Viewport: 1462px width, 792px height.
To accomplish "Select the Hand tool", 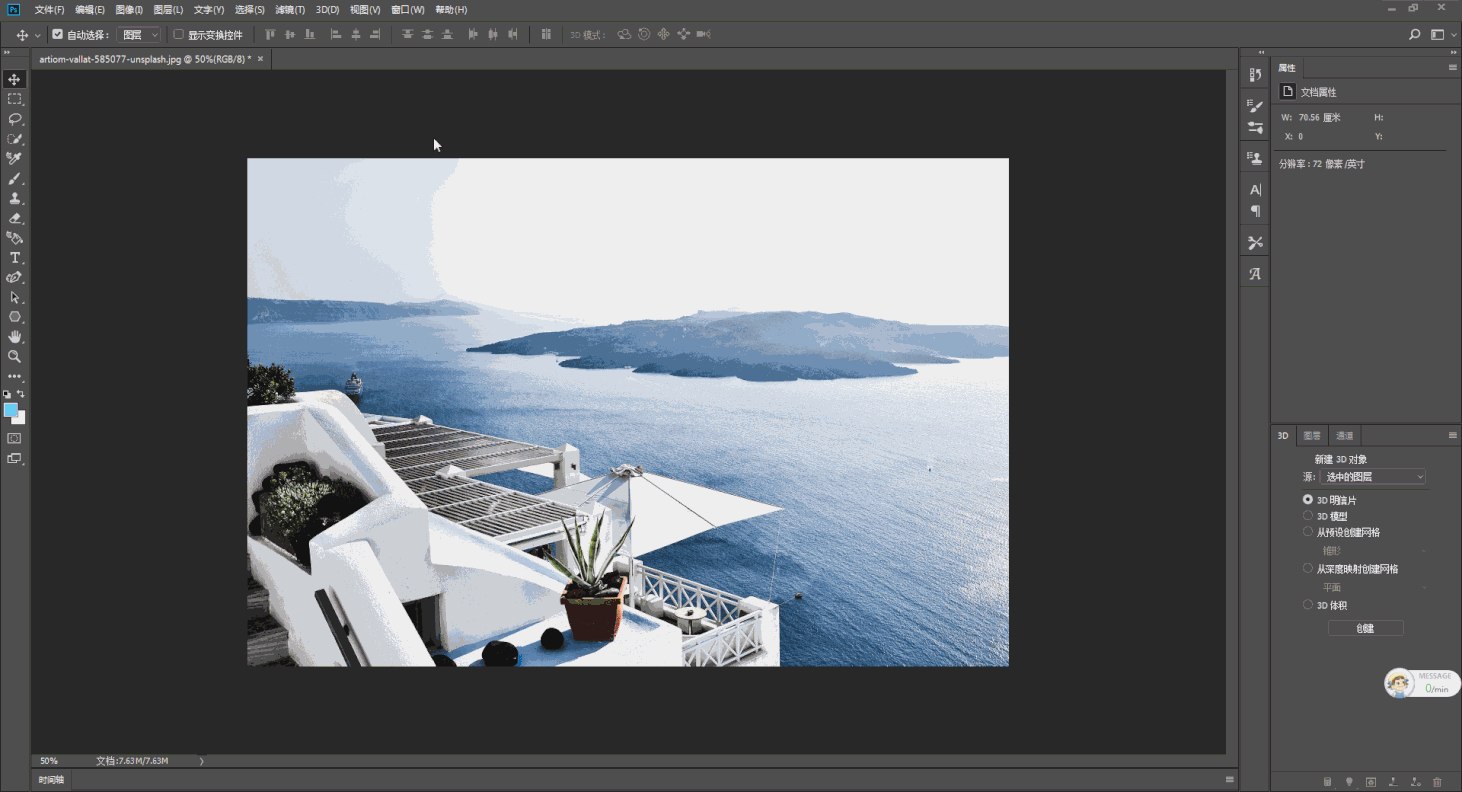I will pyautogui.click(x=14, y=336).
